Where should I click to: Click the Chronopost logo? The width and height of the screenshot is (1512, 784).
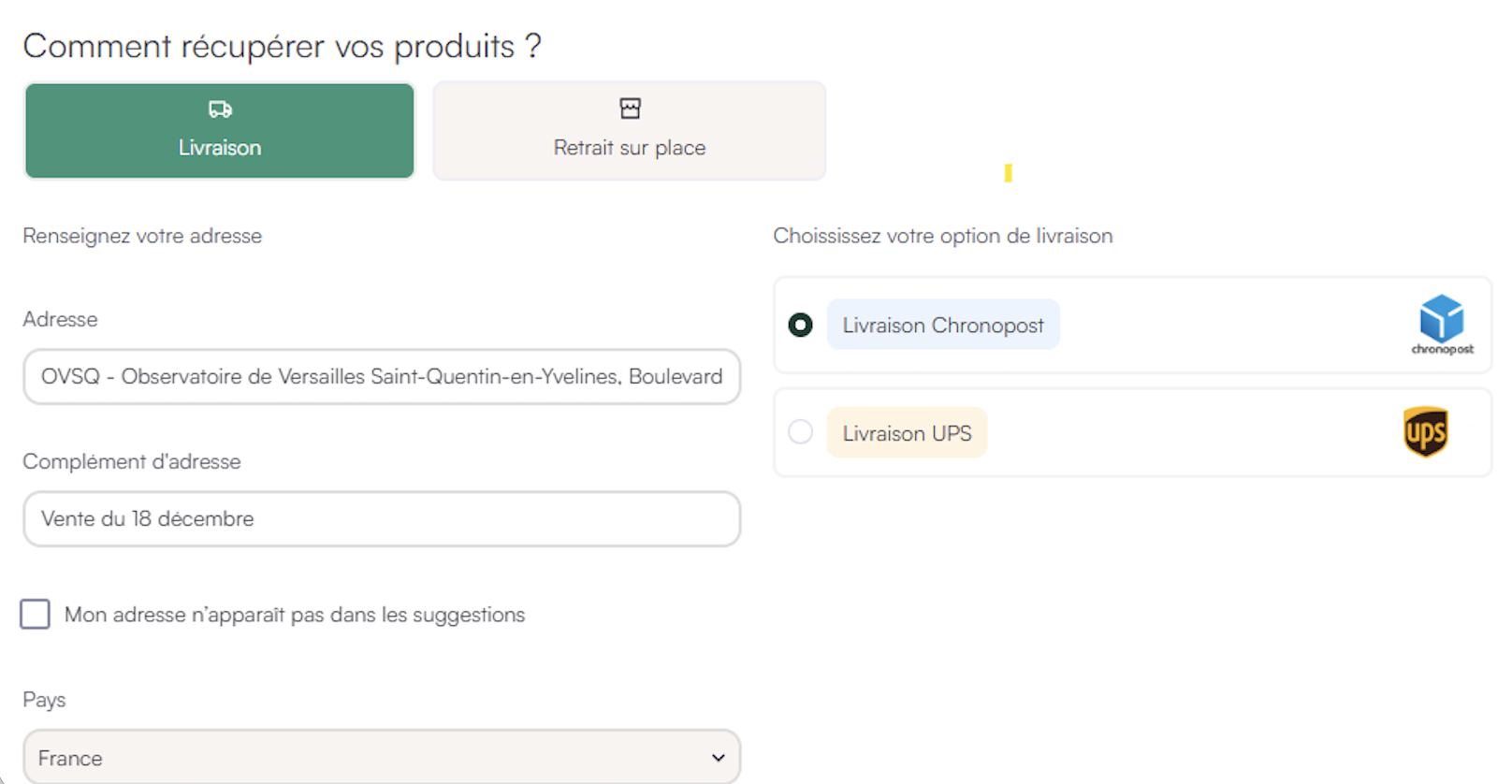pos(1441,324)
